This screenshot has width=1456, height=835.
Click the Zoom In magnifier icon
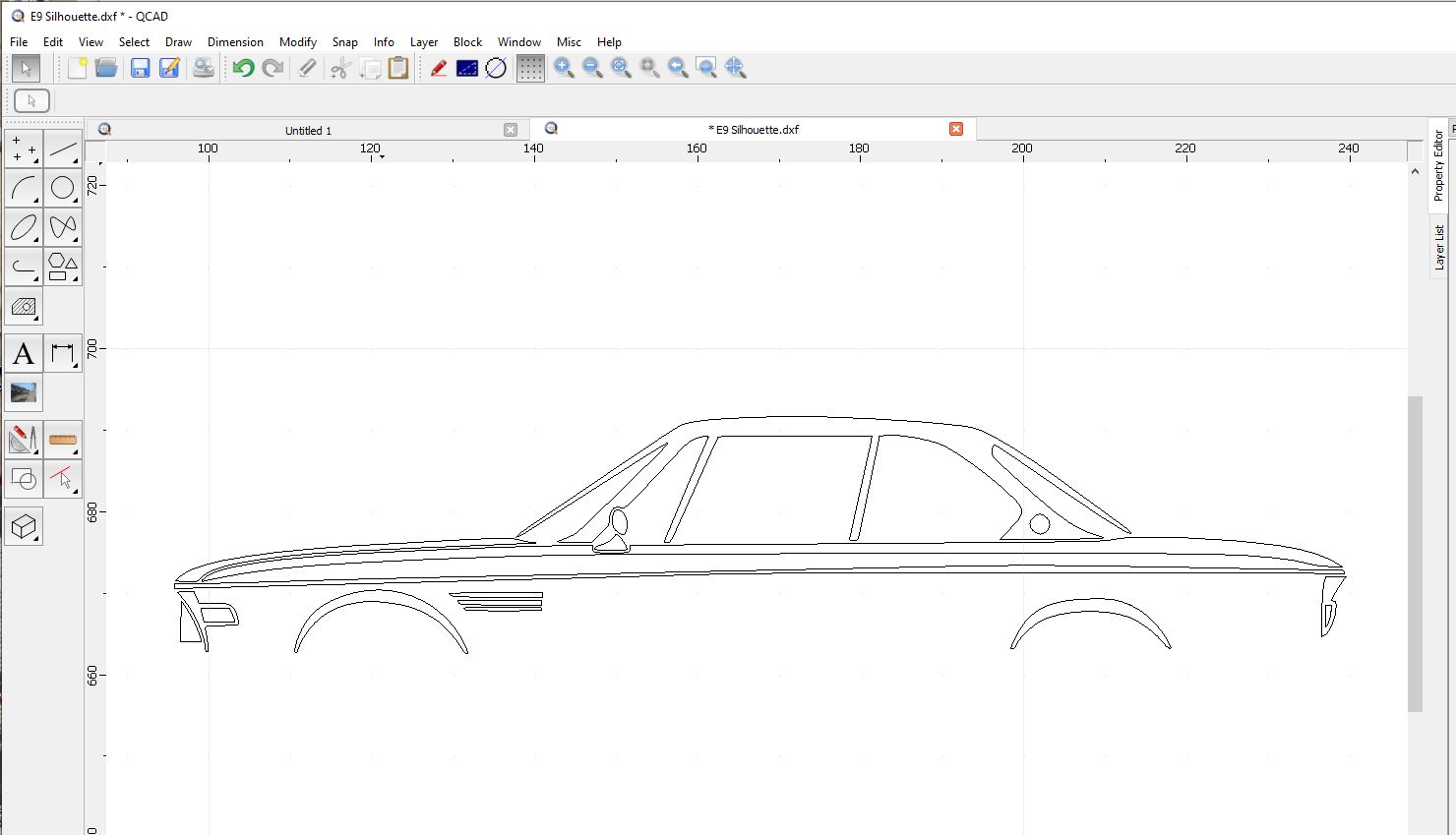pyautogui.click(x=564, y=68)
